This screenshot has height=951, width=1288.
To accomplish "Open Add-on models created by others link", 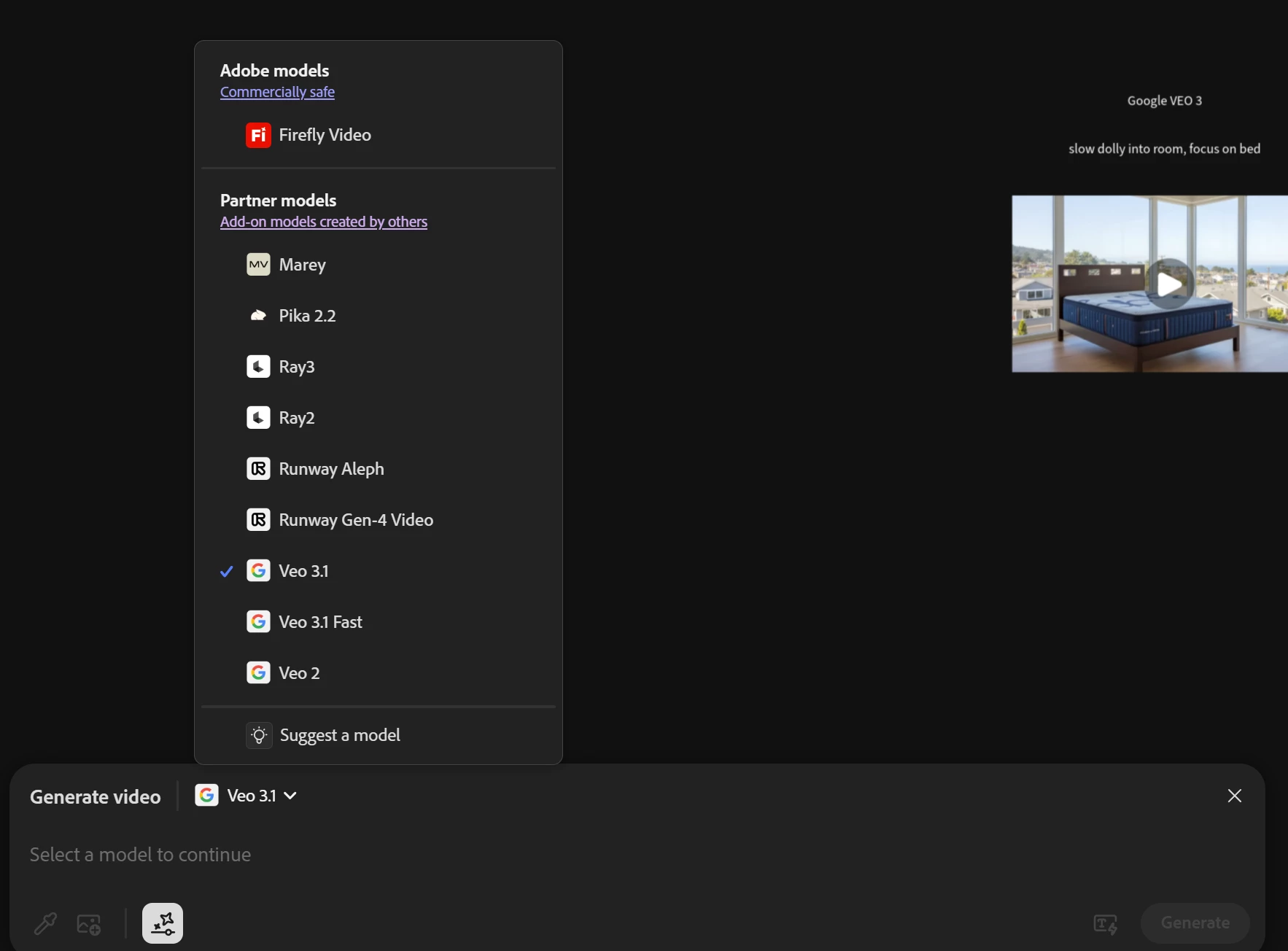I will (x=324, y=222).
